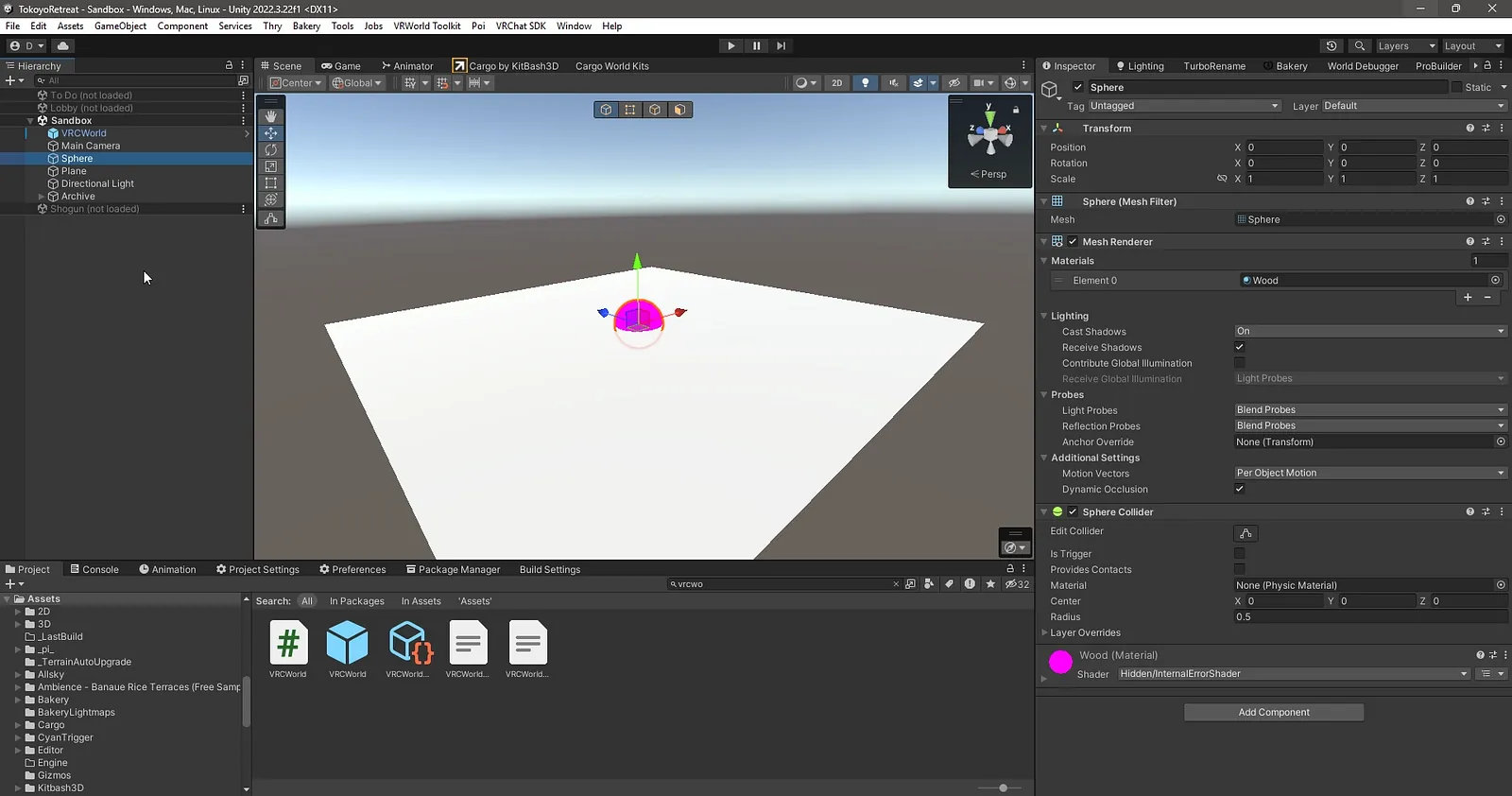Click the Pause button
The image size is (1512, 796).
pyautogui.click(x=756, y=45)
